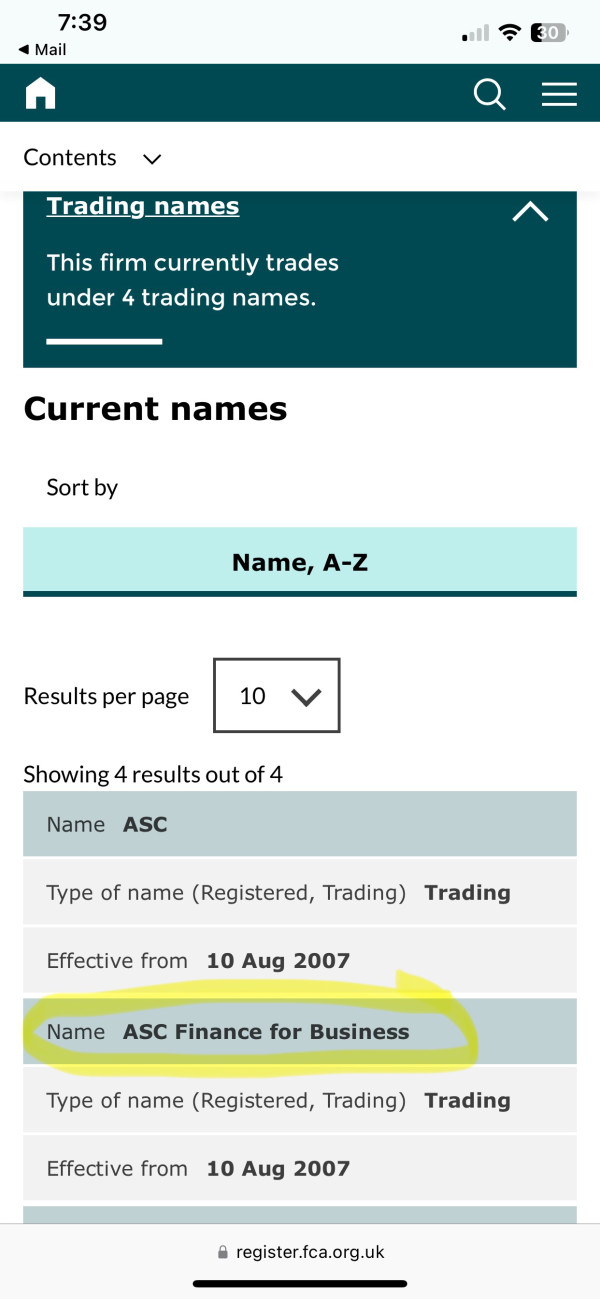
Task: Tap the home icon in header
Action: (41, 94)
